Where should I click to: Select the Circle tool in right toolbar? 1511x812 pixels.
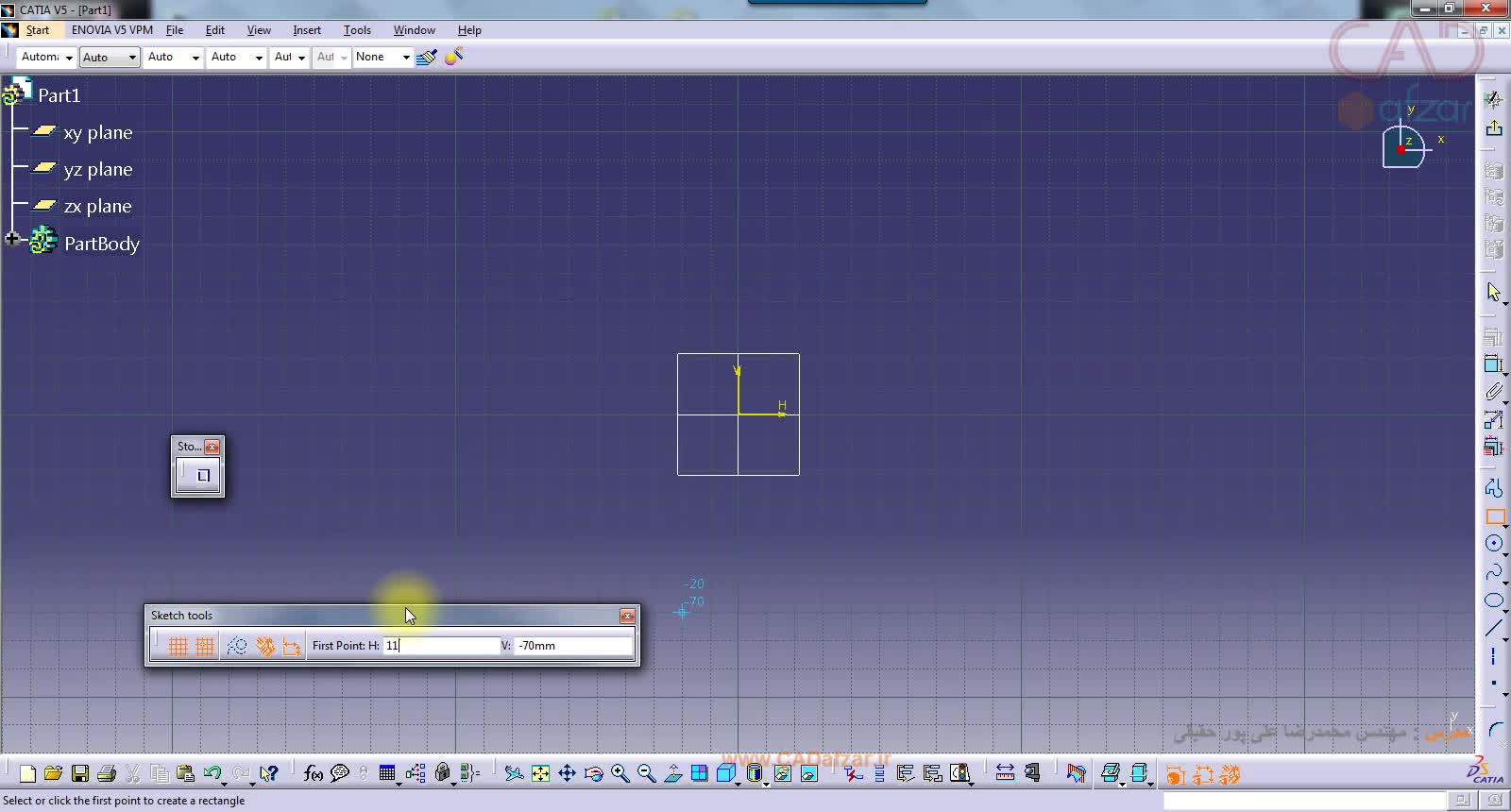pyautogui.click(x=1494, y=544)
